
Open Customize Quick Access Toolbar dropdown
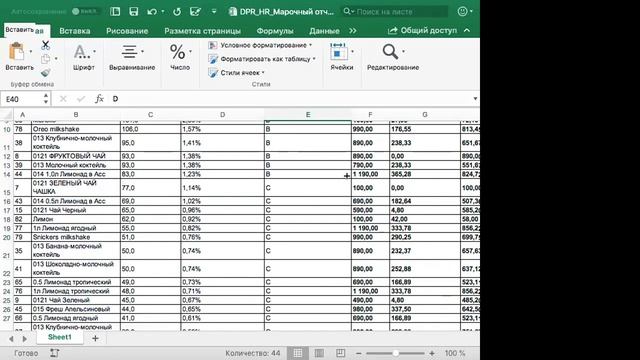pos(214,11)
